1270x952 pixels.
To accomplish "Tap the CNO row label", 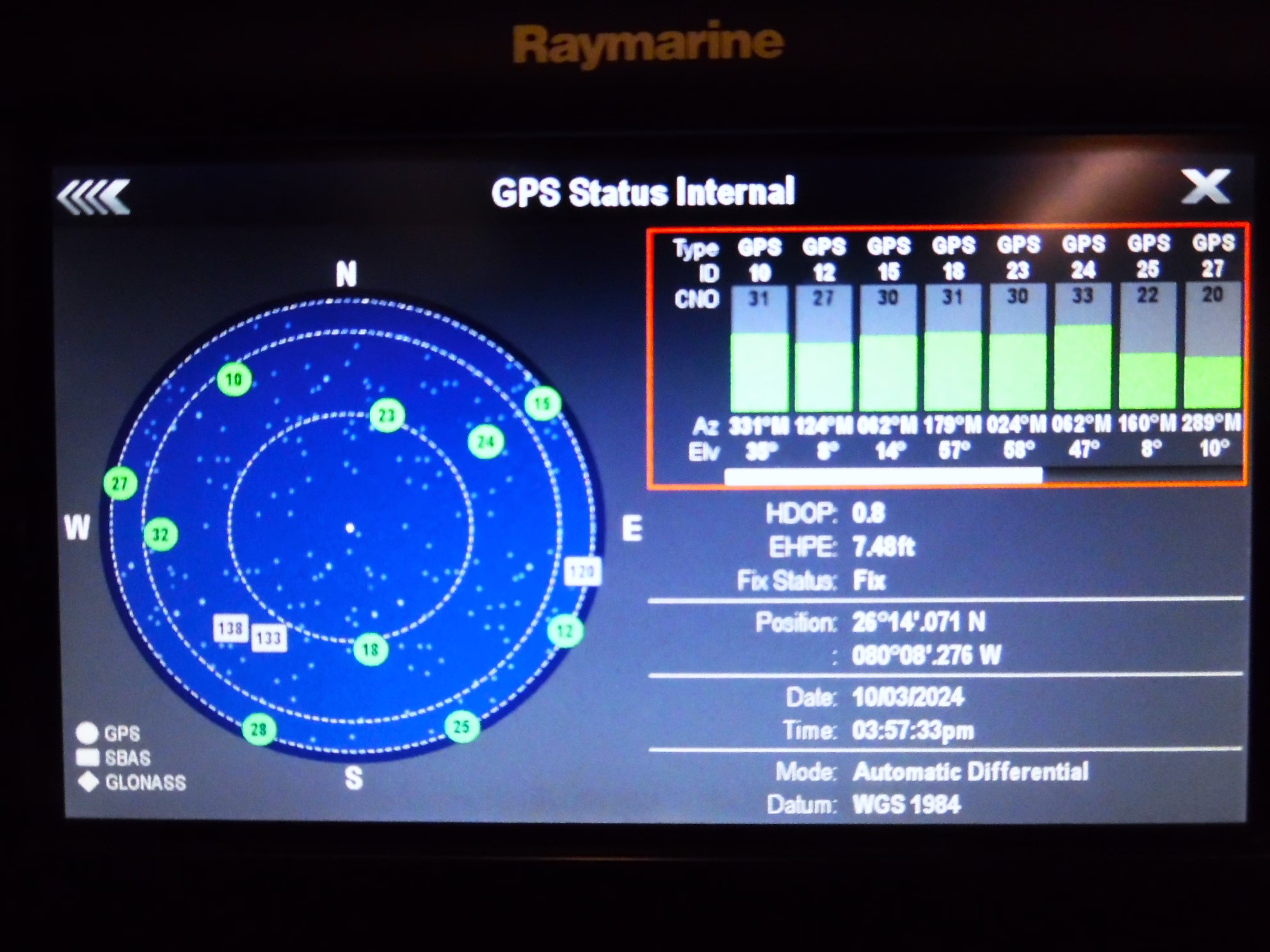I will [x=697, y=299].
